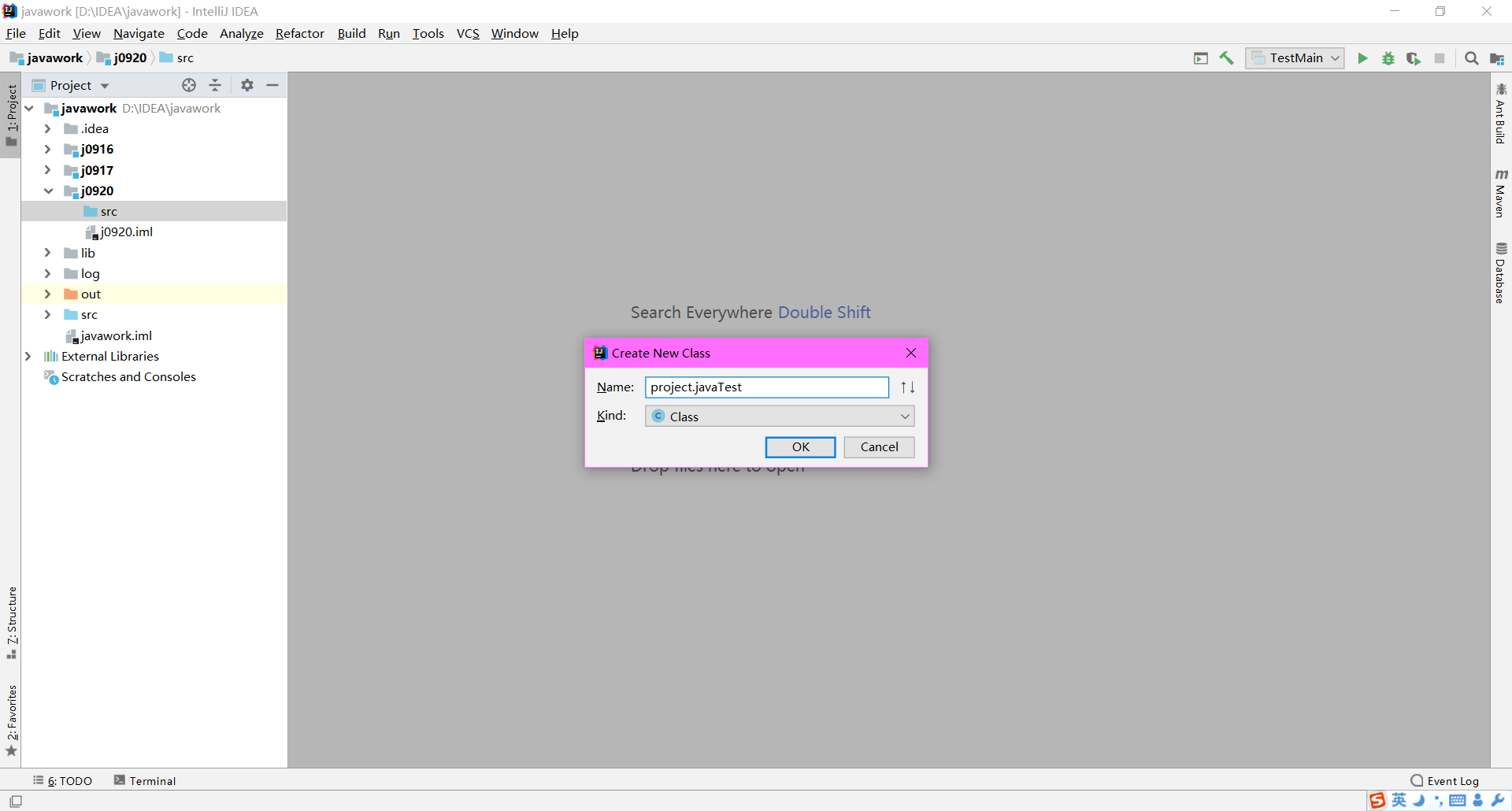Click the soft keyboard tray icon
Screen dimensions: 1512x811
(1458, 801)
